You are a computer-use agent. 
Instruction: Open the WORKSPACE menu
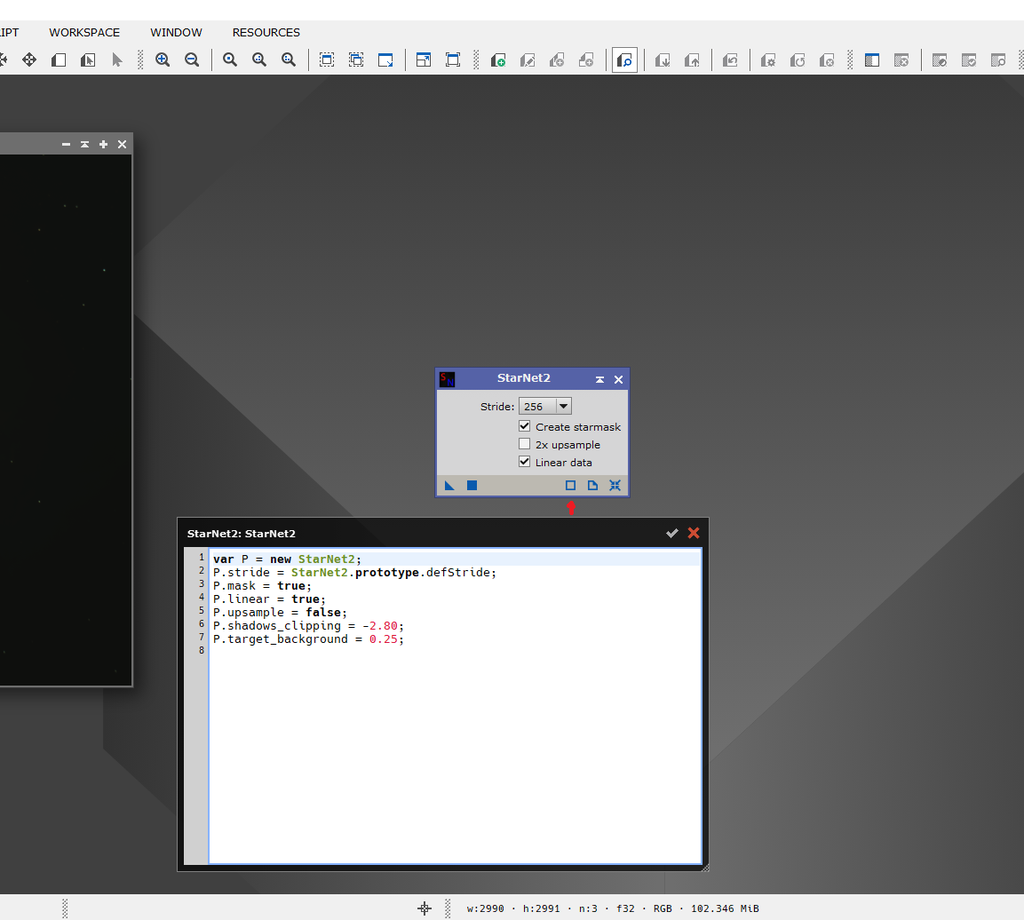click(x=84, y=33)
